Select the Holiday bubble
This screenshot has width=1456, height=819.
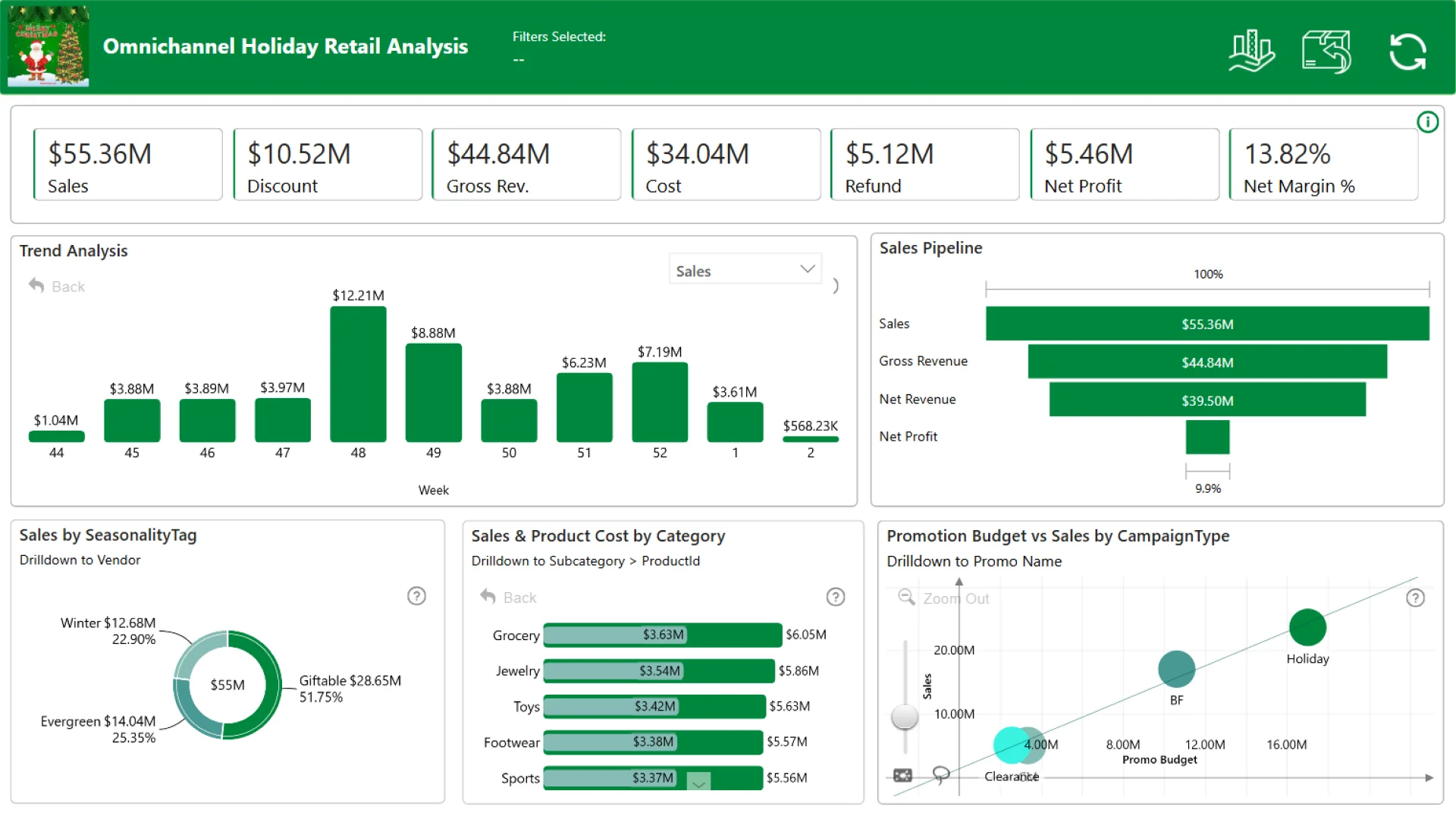coord(1307,628)
